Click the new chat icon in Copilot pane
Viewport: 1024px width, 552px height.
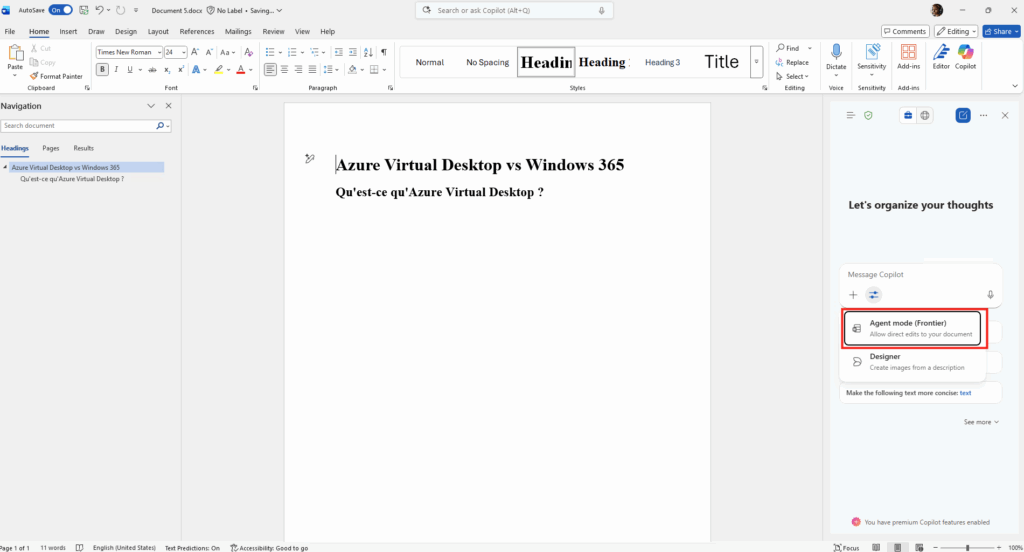[963, 116]
